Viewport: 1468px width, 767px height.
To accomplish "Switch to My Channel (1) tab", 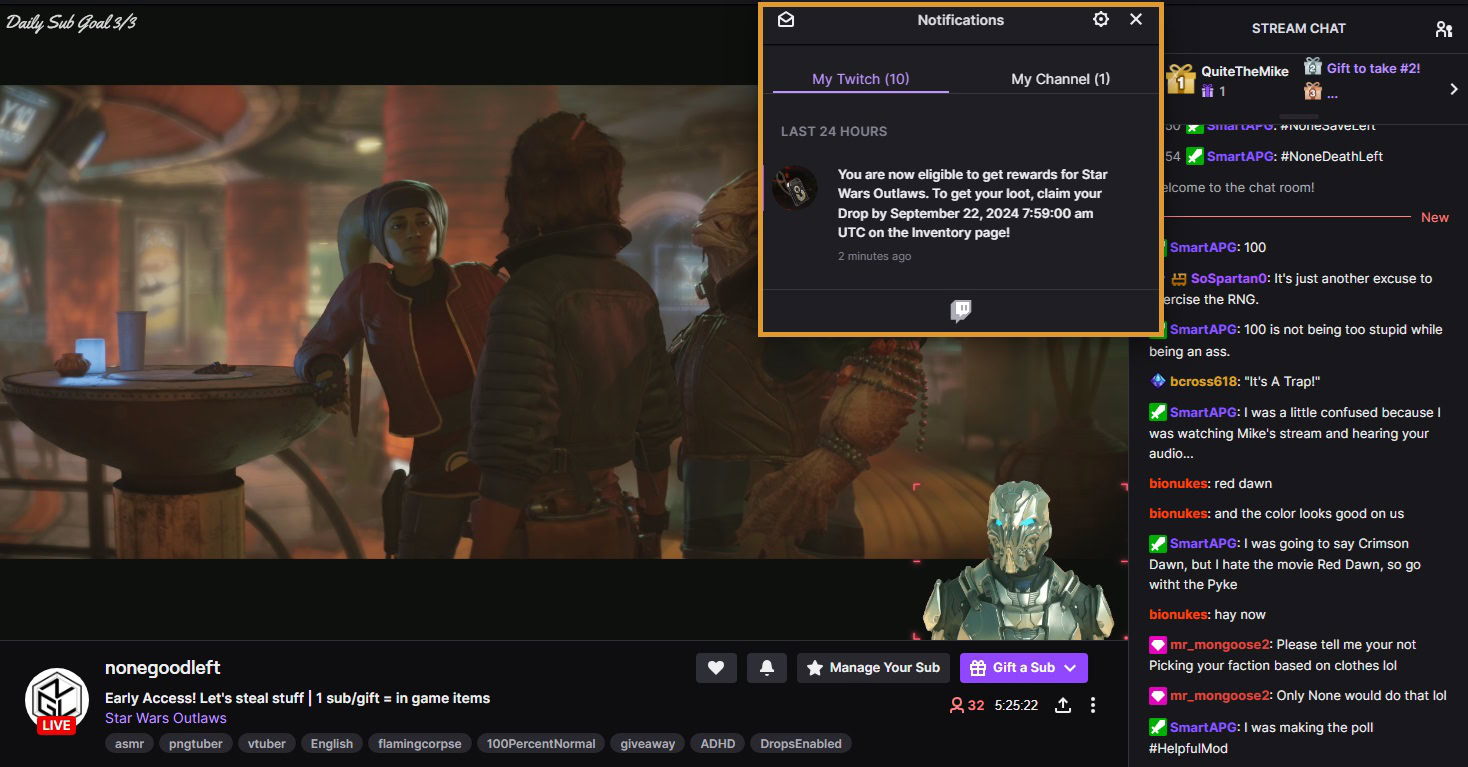I will pos(1060,79).
